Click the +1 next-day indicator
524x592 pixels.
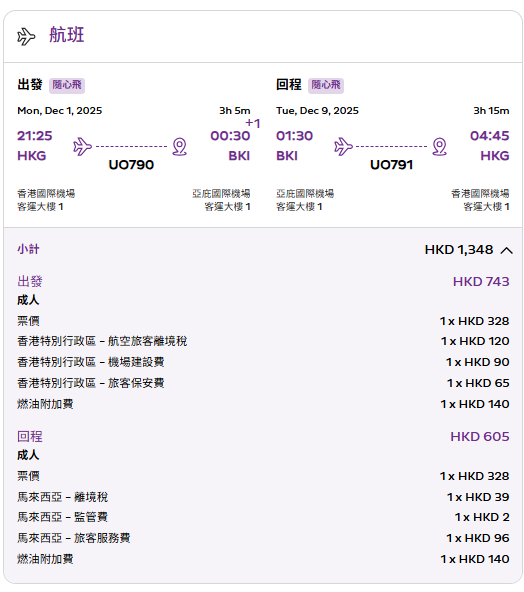(253, 123)
